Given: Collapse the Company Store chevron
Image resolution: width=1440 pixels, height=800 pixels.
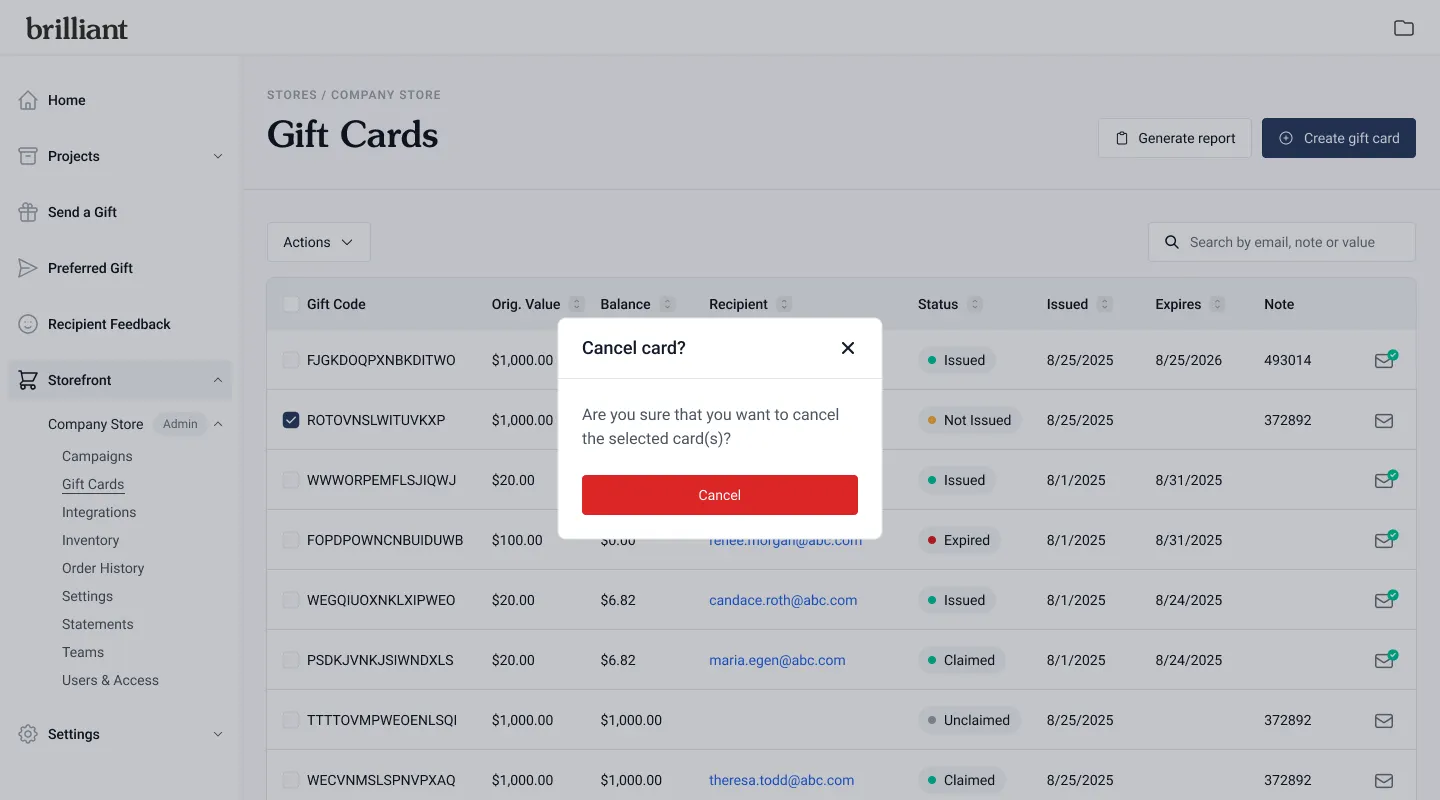Looking at the screenshot, I should [x=218, y=424].
